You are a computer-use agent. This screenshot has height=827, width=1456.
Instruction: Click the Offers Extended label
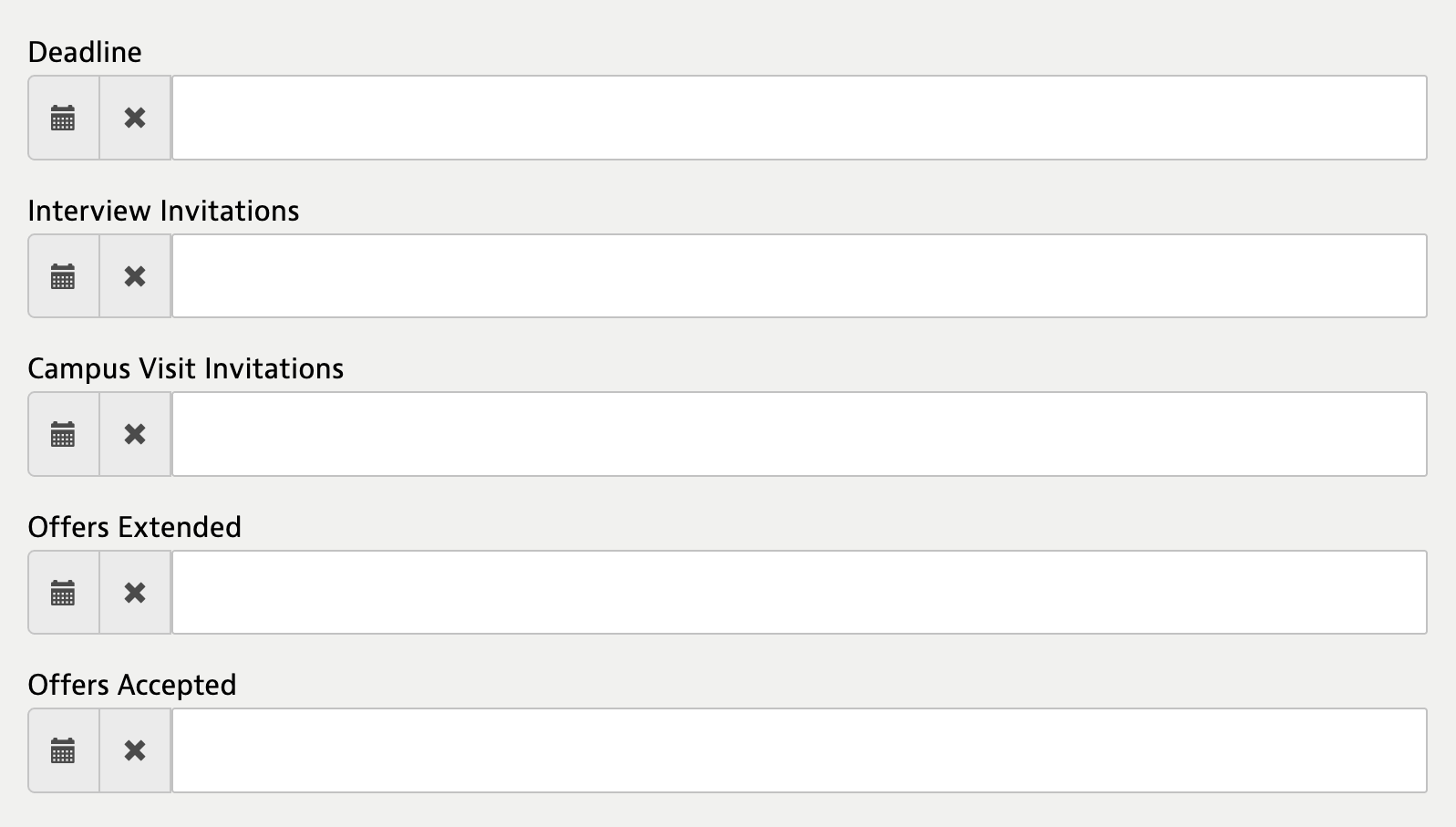tap(134, 527)
